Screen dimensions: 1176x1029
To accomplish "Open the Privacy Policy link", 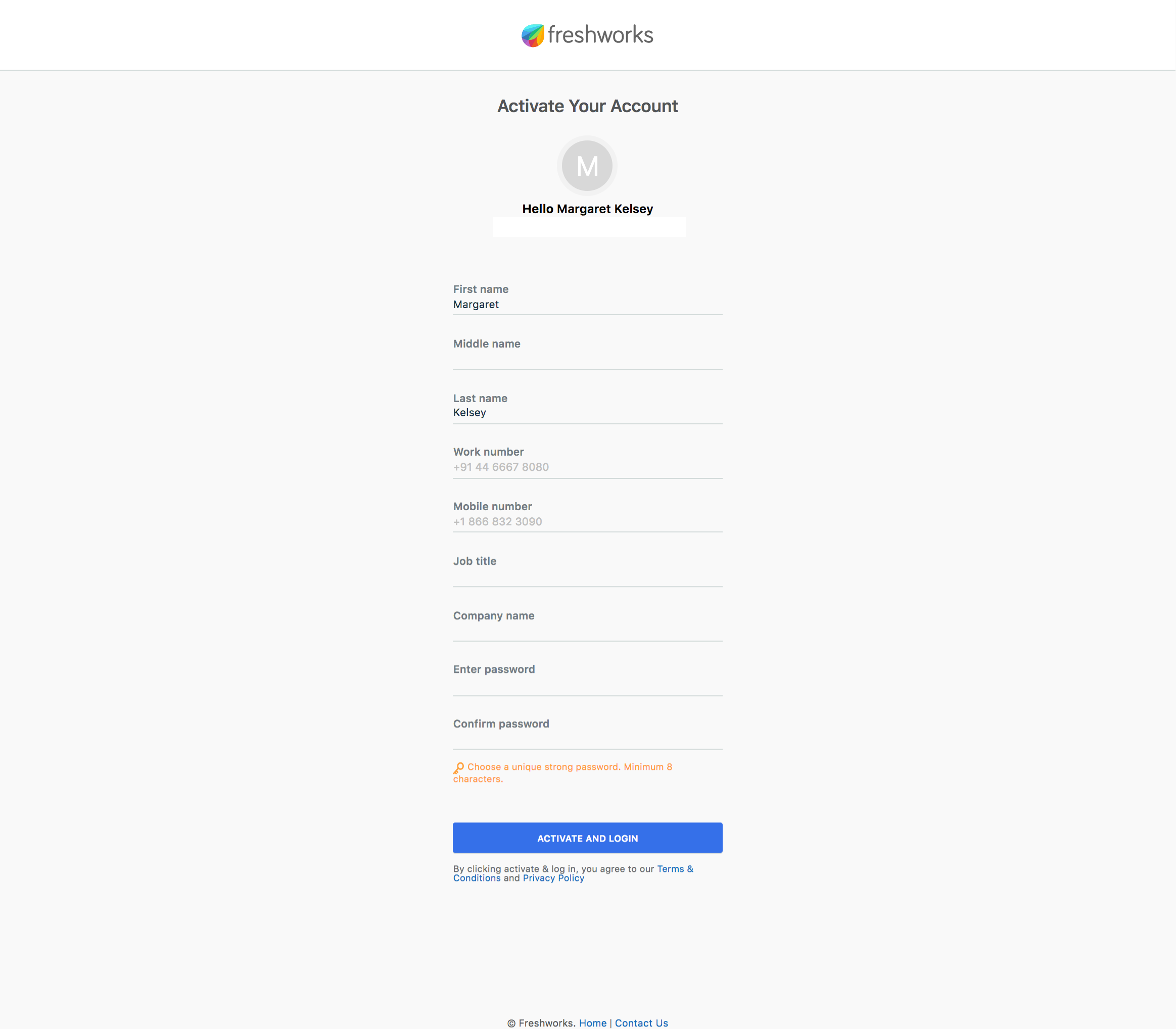I will point(553,878).
